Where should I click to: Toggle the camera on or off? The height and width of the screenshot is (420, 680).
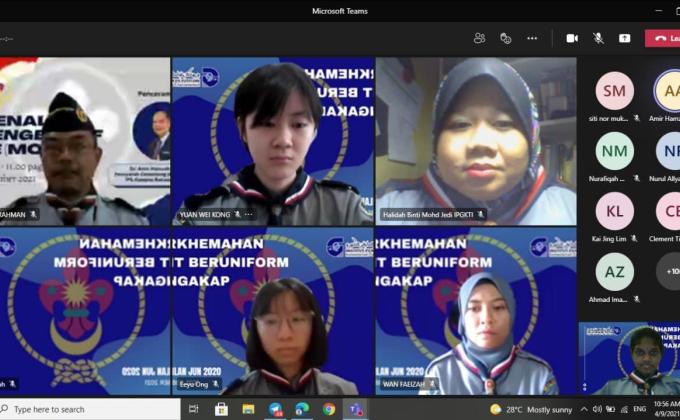coord(572,38)
